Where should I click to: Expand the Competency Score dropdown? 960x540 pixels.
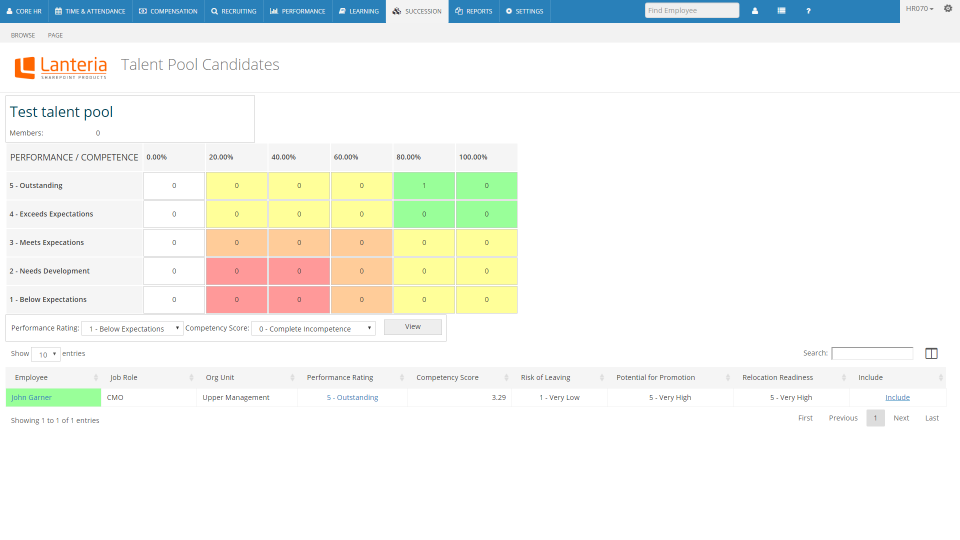coord(313,328)
